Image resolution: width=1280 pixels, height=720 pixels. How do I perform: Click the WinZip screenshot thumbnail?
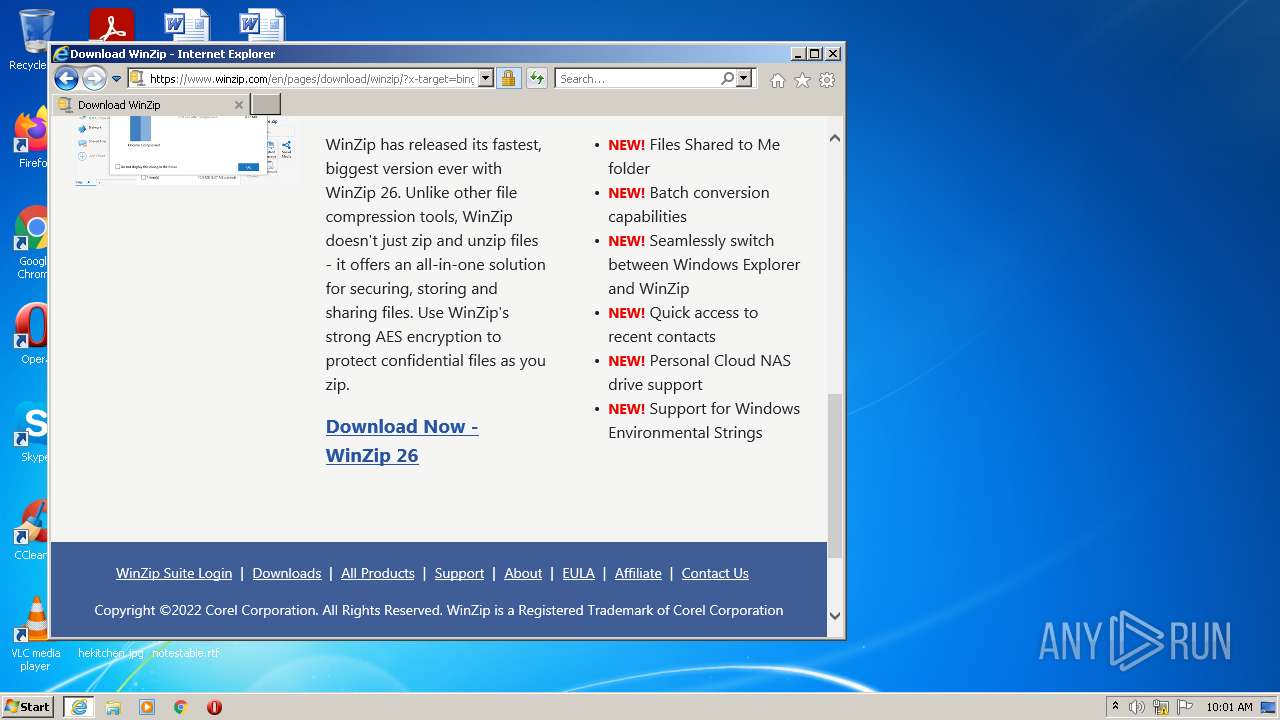(x=186, y=150)
